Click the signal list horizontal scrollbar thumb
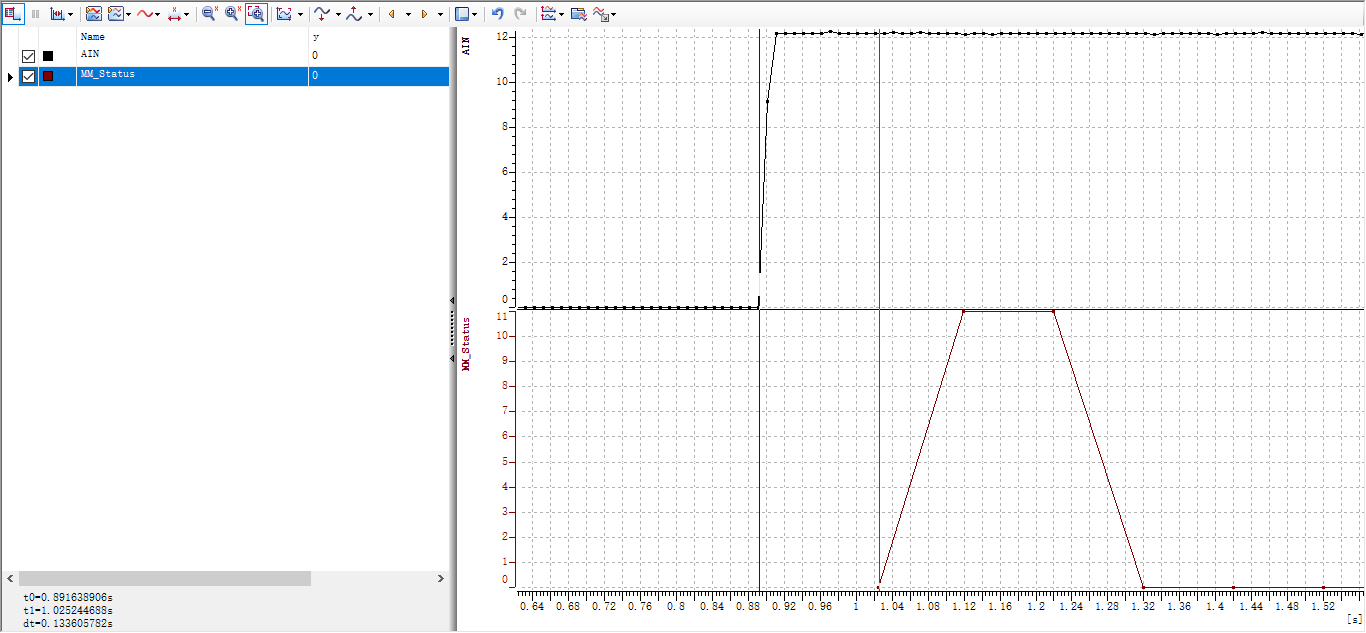The width and height of the screenshot is (1366, 633). [164, 579]
